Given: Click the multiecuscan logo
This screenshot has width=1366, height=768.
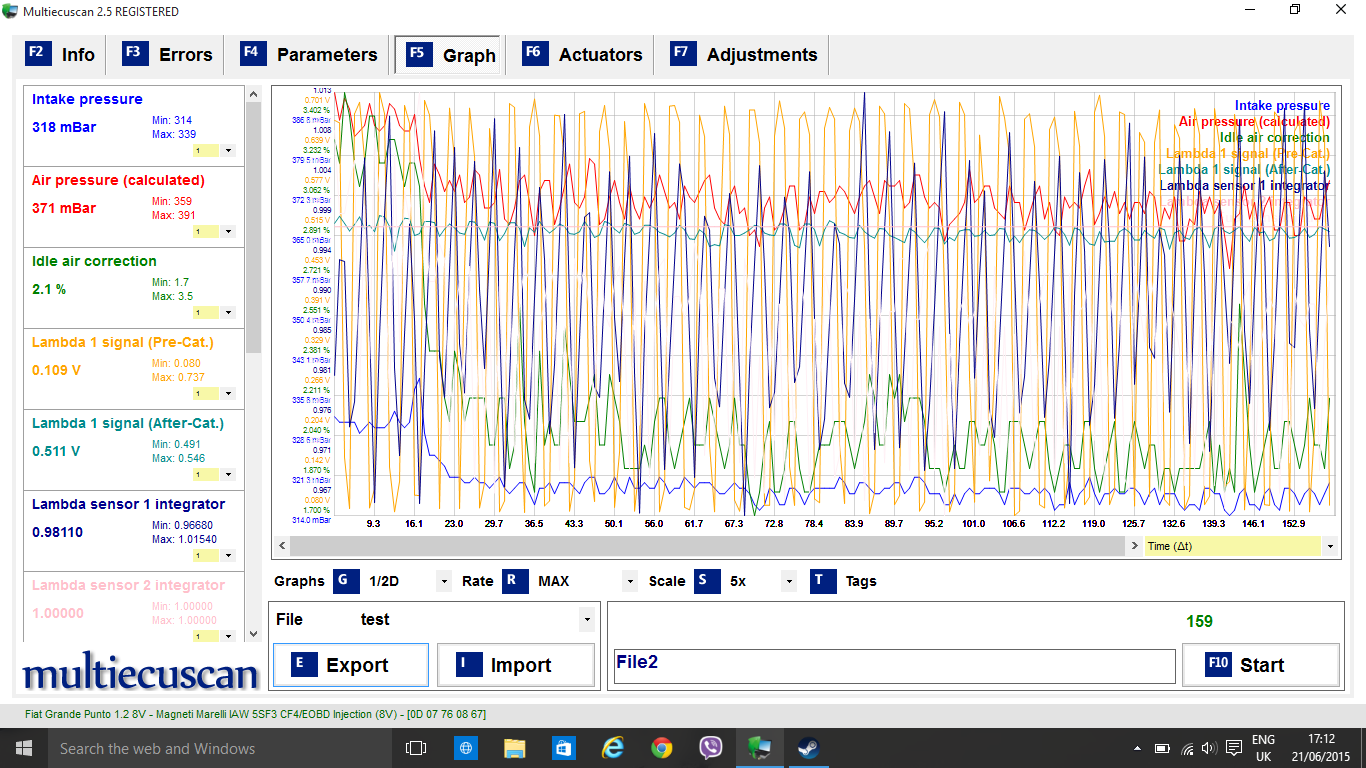Looking at the screenshot, I should tap(141, 673).
